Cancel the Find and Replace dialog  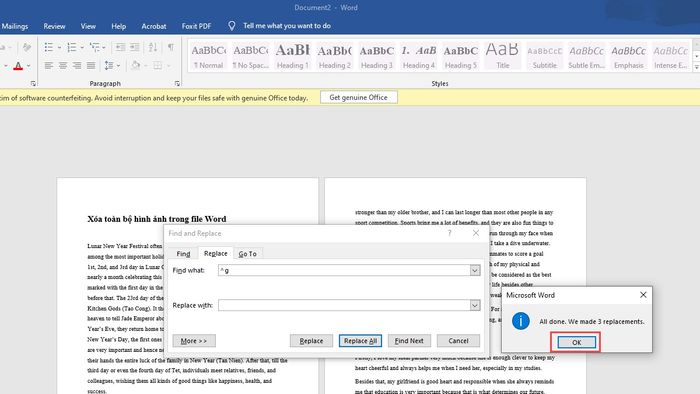point(458,340)
